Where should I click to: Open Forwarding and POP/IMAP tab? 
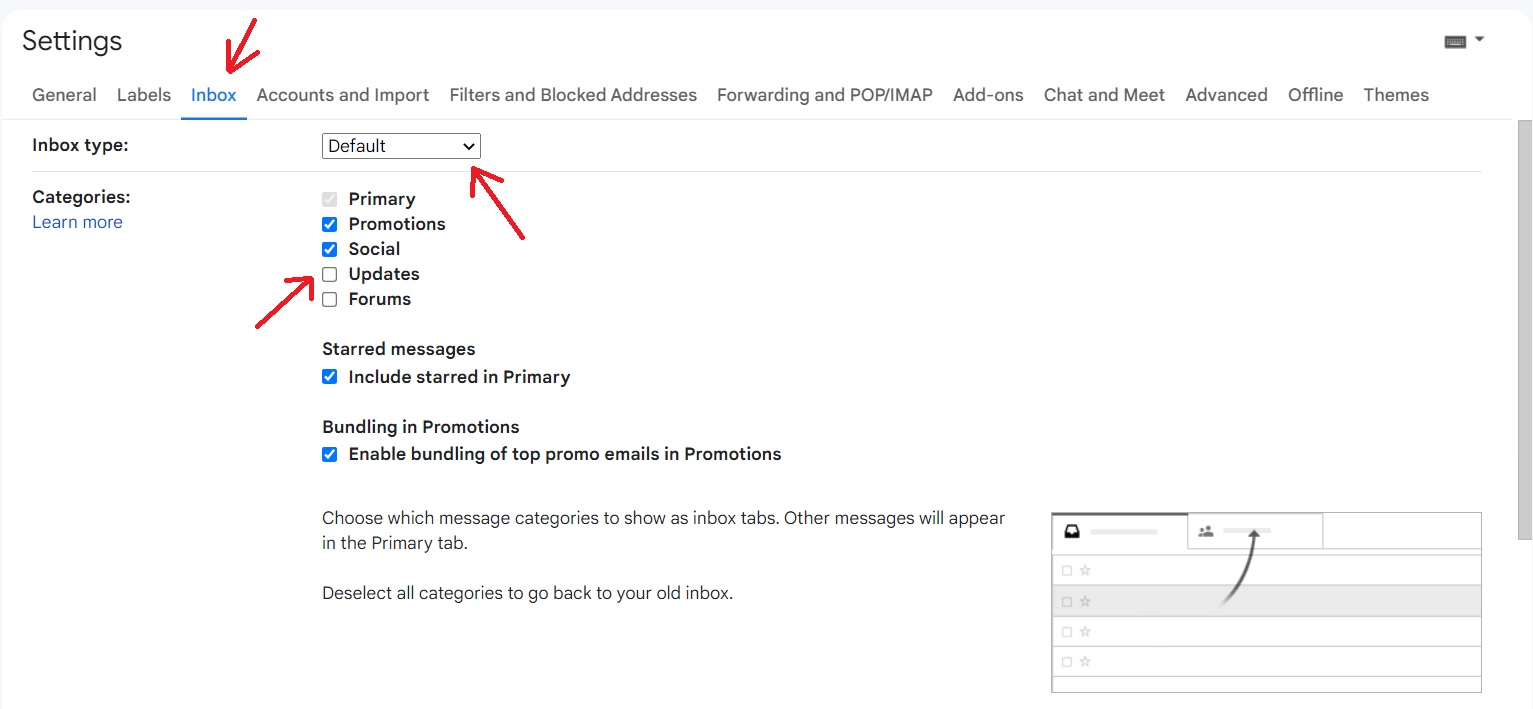[825, 95]
